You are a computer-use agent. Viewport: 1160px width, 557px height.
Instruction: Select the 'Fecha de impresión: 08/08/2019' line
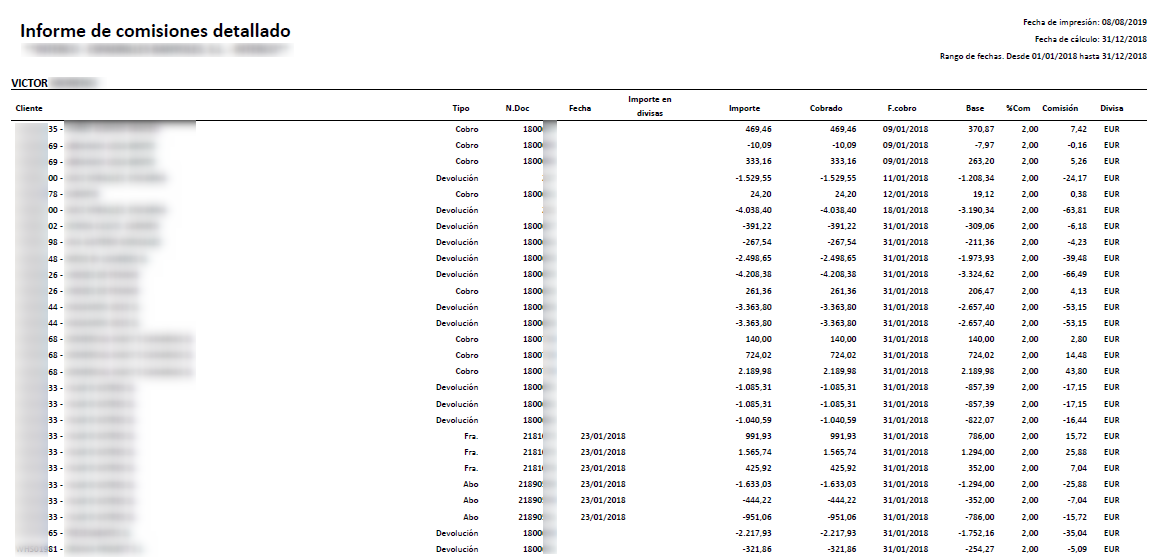(x=1084, y=23)
